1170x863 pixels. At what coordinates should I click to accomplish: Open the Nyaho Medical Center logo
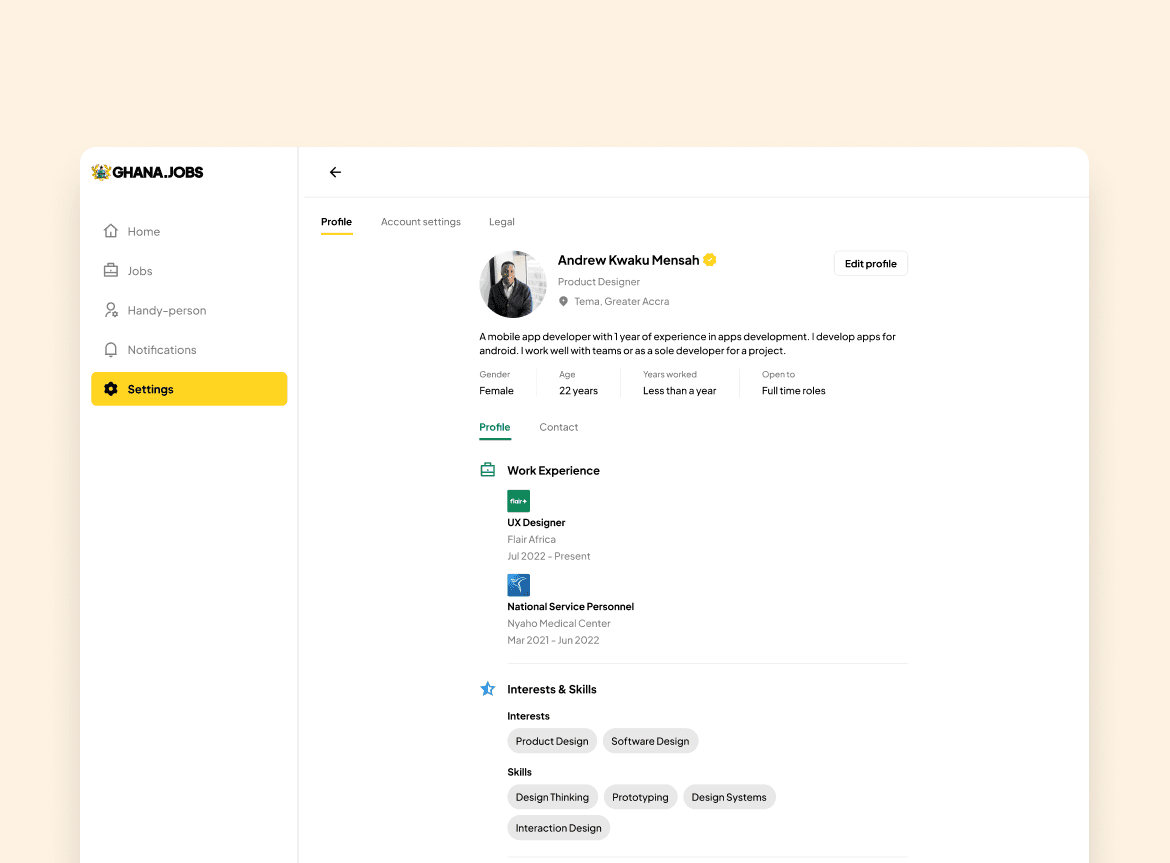coord(518,585)
